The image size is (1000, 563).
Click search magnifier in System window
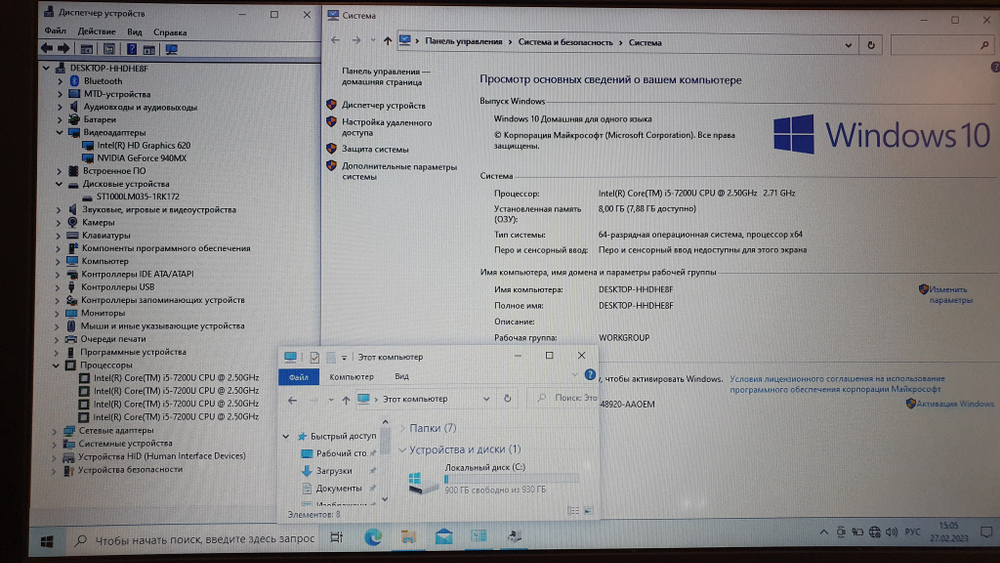984,45
